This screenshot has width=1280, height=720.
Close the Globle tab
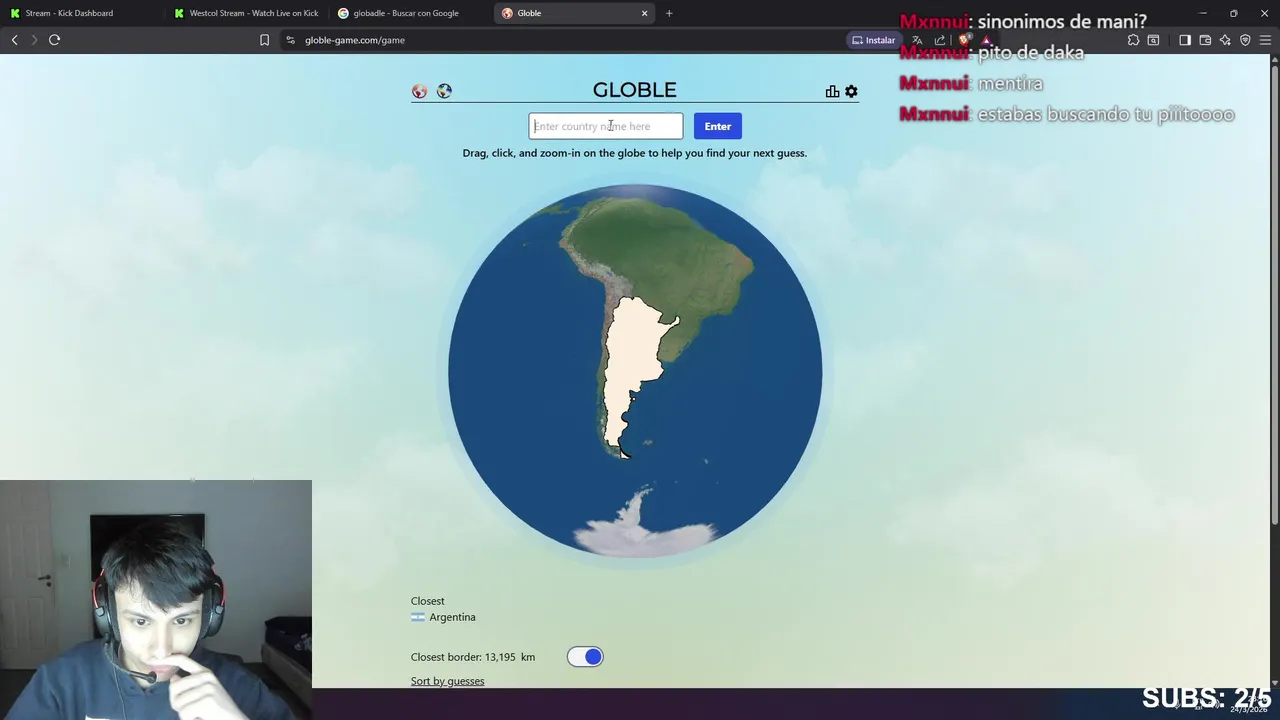click(x=645, y=13)
